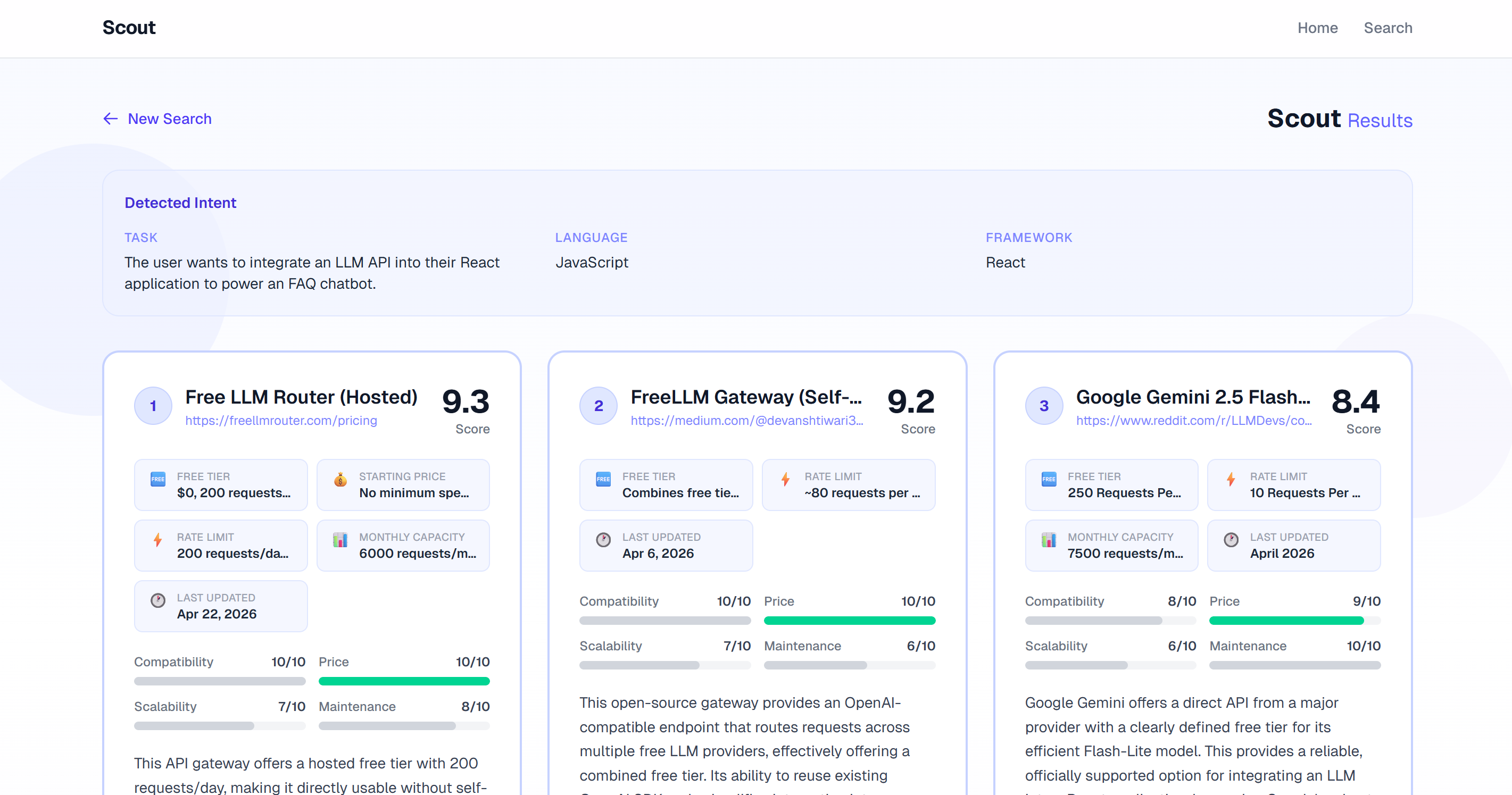
Task: Click the back arrow beside New Search
Action: (110, 119)
